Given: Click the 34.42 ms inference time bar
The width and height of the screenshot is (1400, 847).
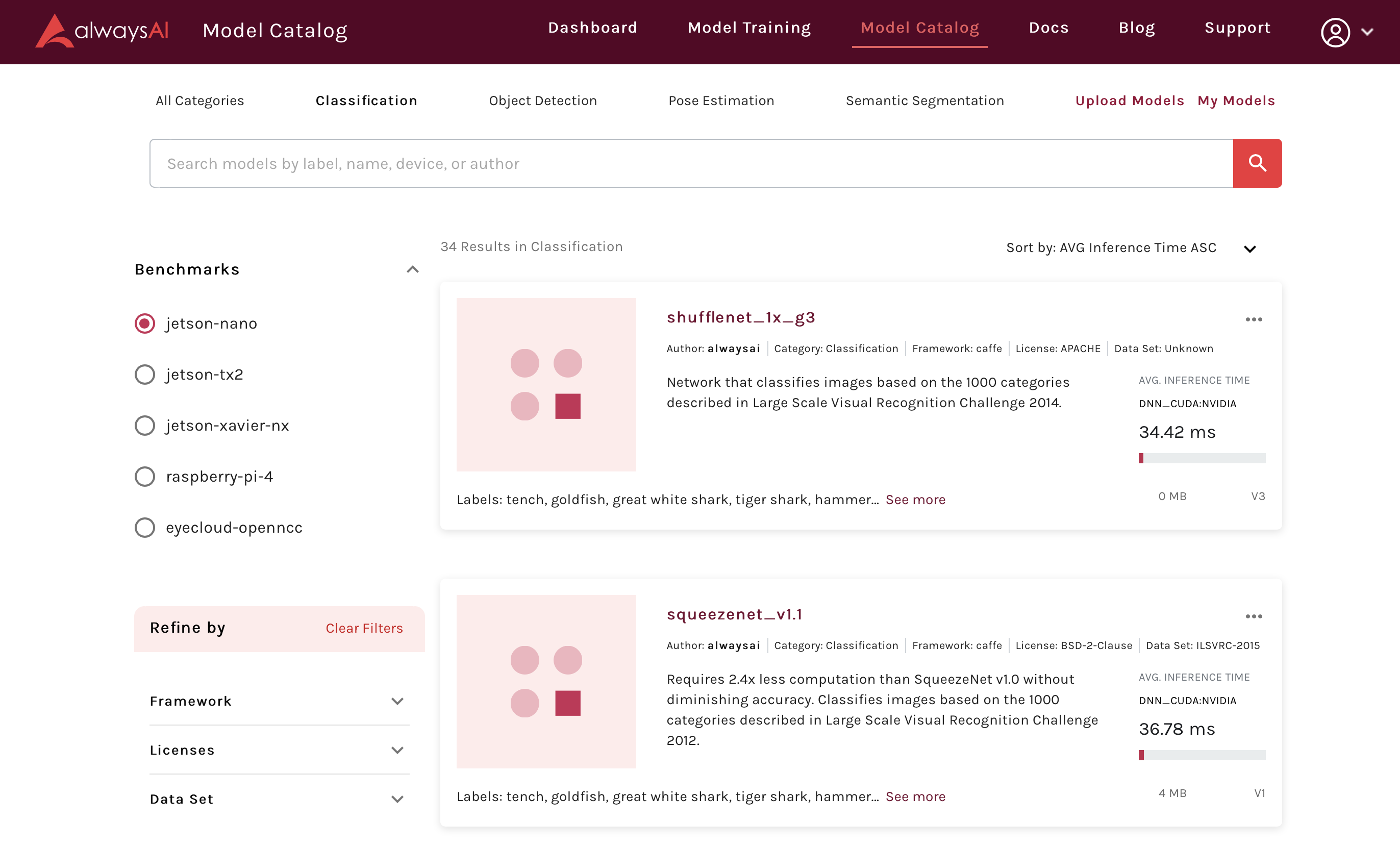Looking at the screenshot, I should [x=1202, y=458].
